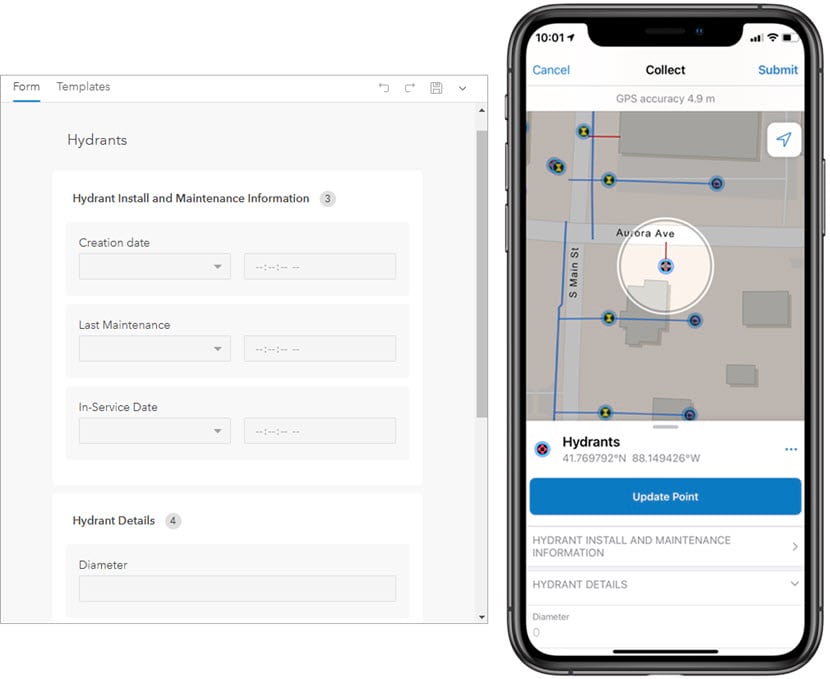This screenshot has height=679, width=830.
Task: Tap the Wi-Fi icon in phone status bar
Action: pyautogui.click(x=773, y=38)
